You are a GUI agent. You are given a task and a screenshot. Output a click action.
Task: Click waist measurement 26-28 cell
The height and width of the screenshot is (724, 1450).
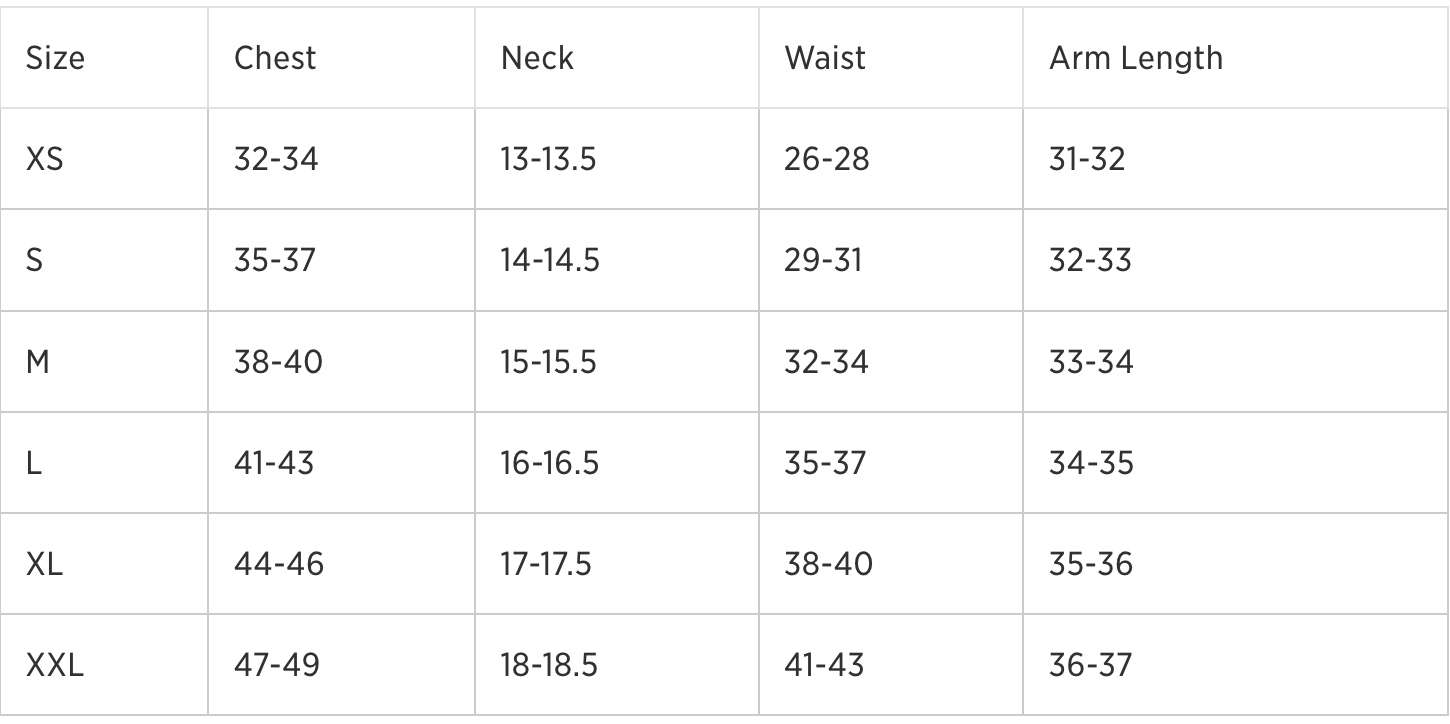point(827,159)
